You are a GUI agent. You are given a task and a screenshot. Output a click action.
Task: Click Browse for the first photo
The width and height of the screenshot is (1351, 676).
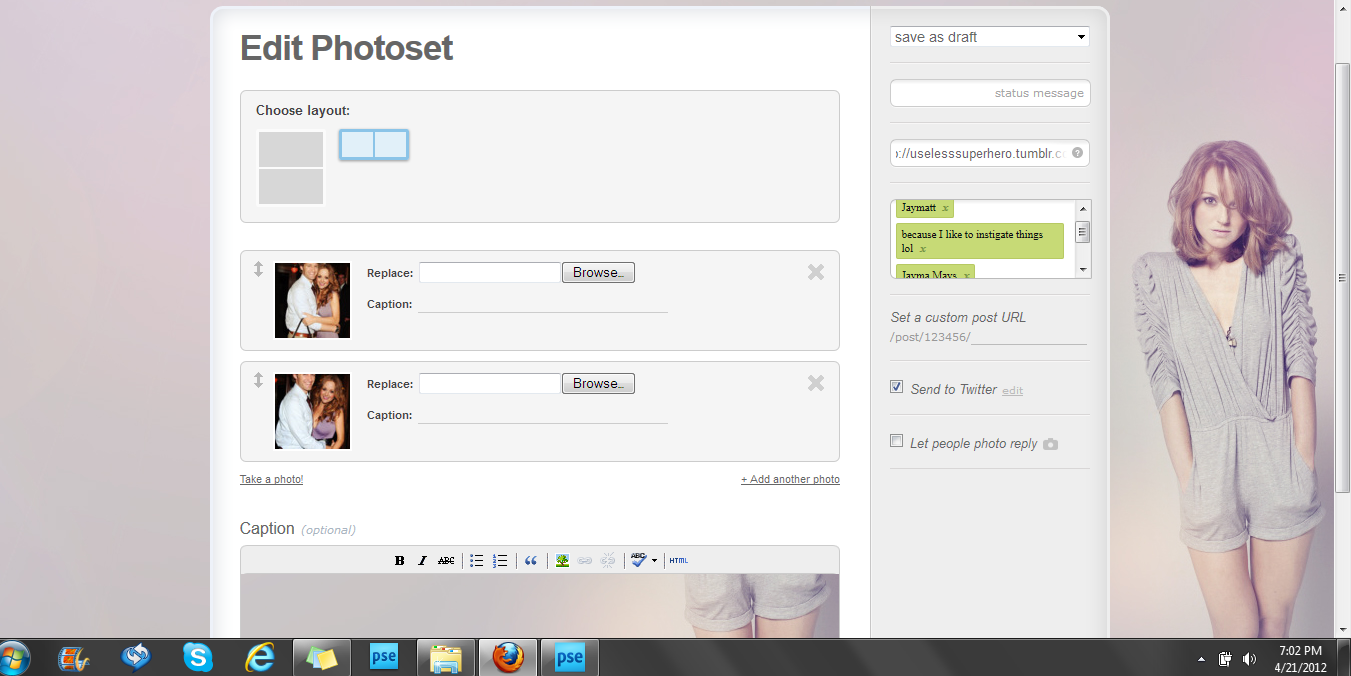(x=598, y=272)
